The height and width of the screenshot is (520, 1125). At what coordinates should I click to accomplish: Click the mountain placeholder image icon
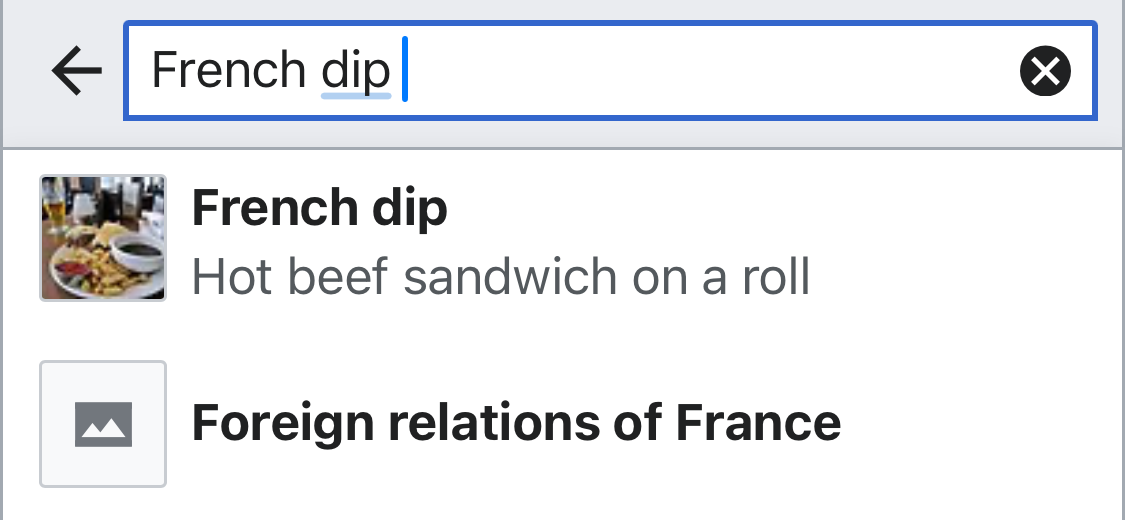click(103, 424)
